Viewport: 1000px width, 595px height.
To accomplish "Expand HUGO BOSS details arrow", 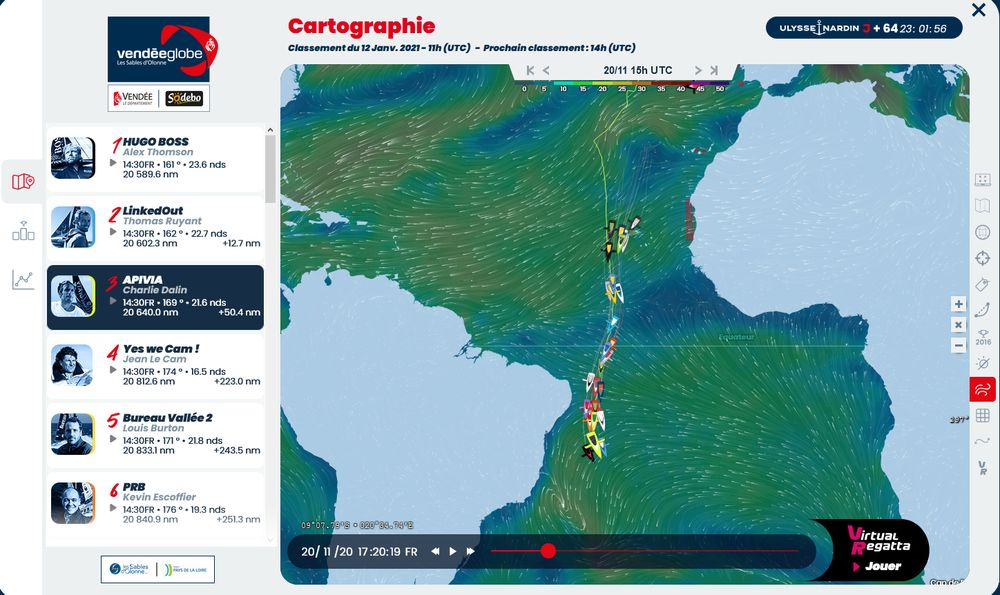I will tap(113, 163).
